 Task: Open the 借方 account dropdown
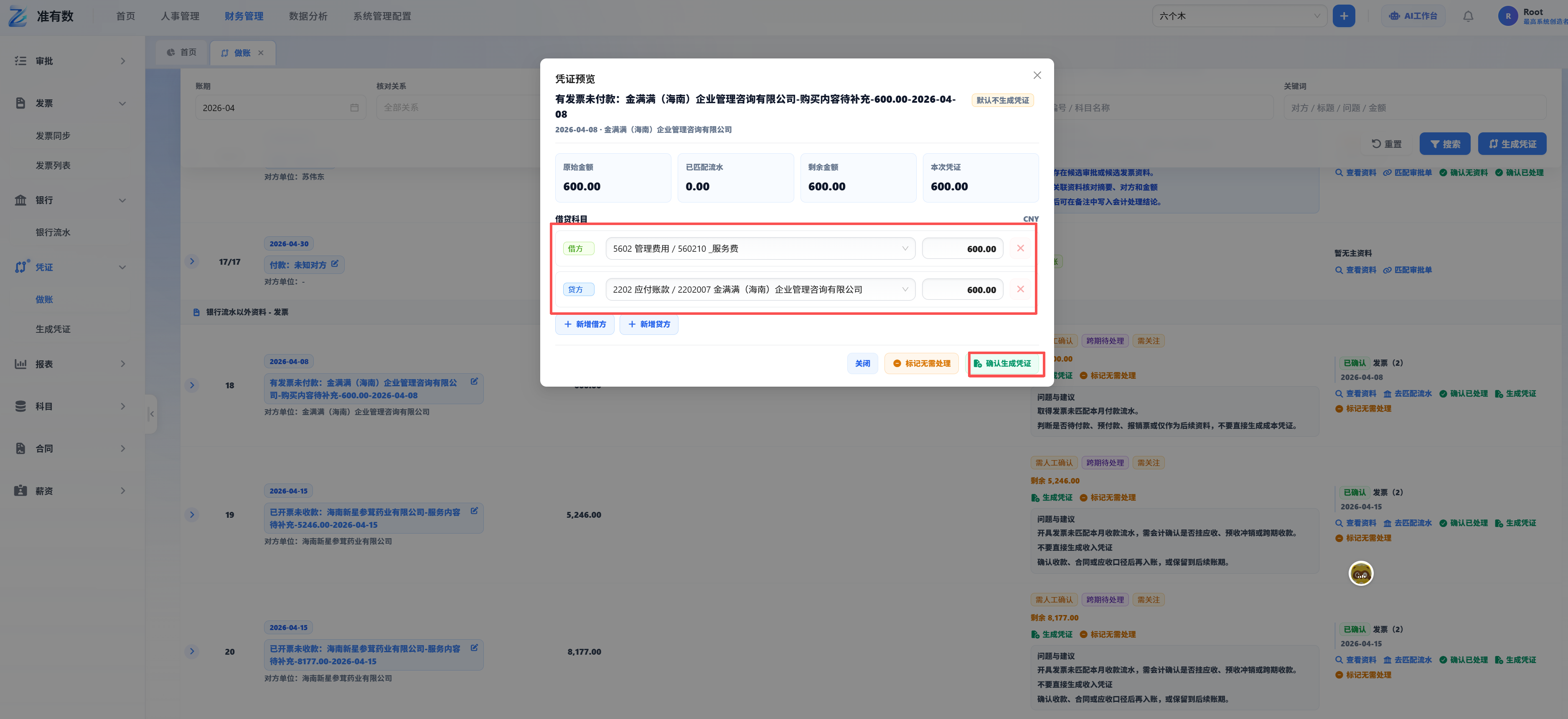[760, 248]
